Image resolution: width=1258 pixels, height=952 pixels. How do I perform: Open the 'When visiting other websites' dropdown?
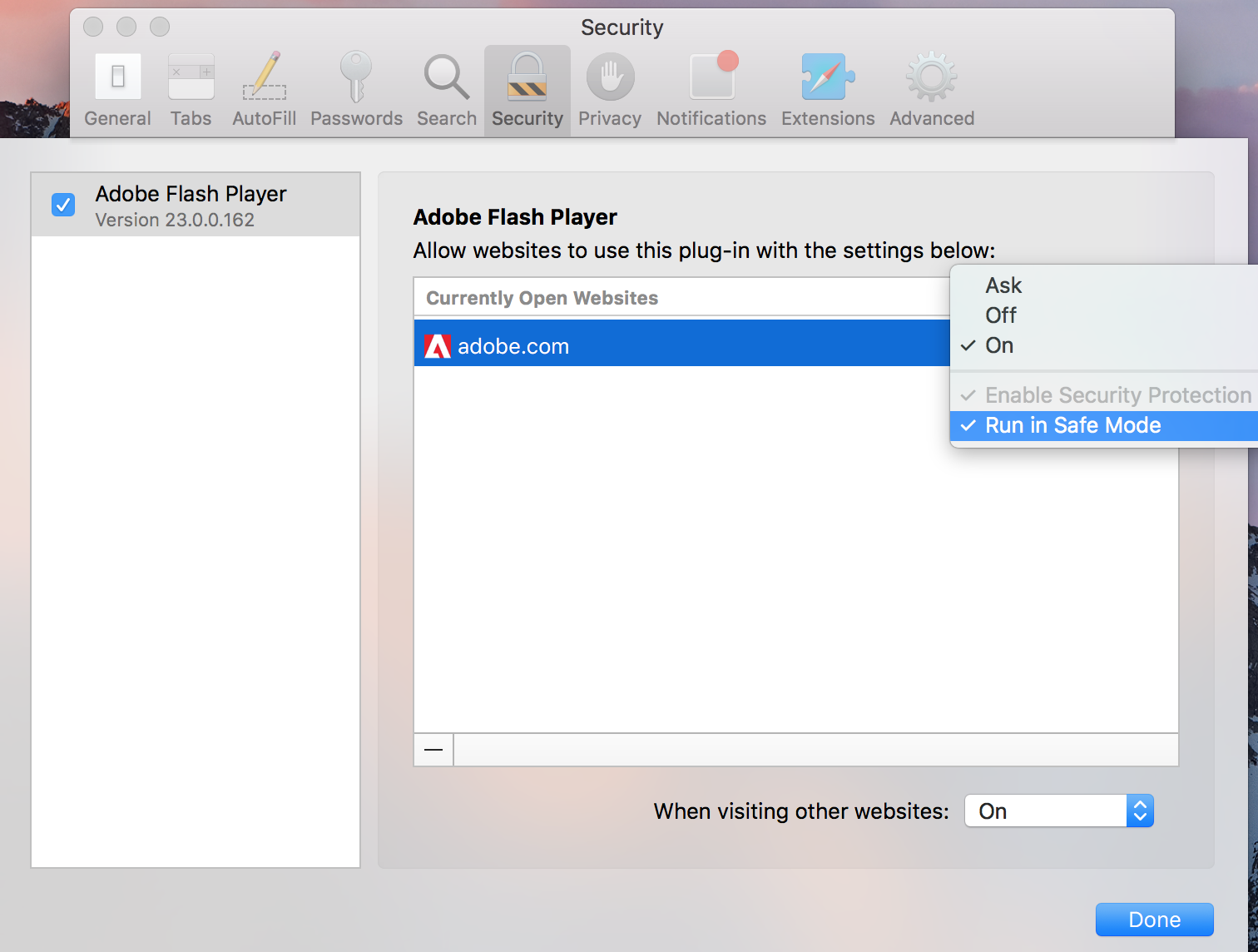(x=1059, y=811)
